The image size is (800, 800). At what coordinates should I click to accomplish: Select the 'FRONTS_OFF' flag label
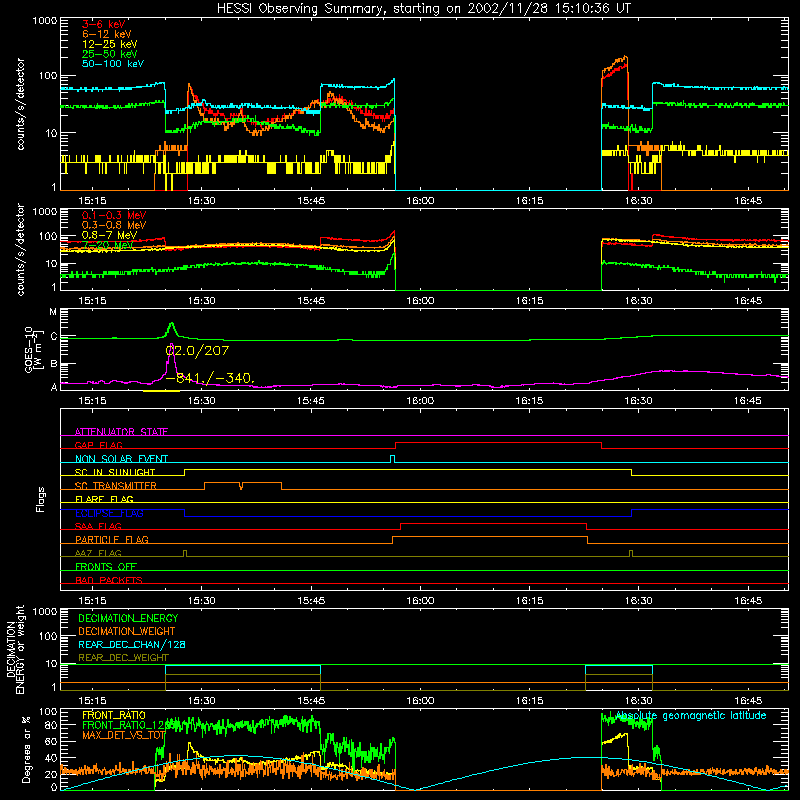click(x=106, y=566)
